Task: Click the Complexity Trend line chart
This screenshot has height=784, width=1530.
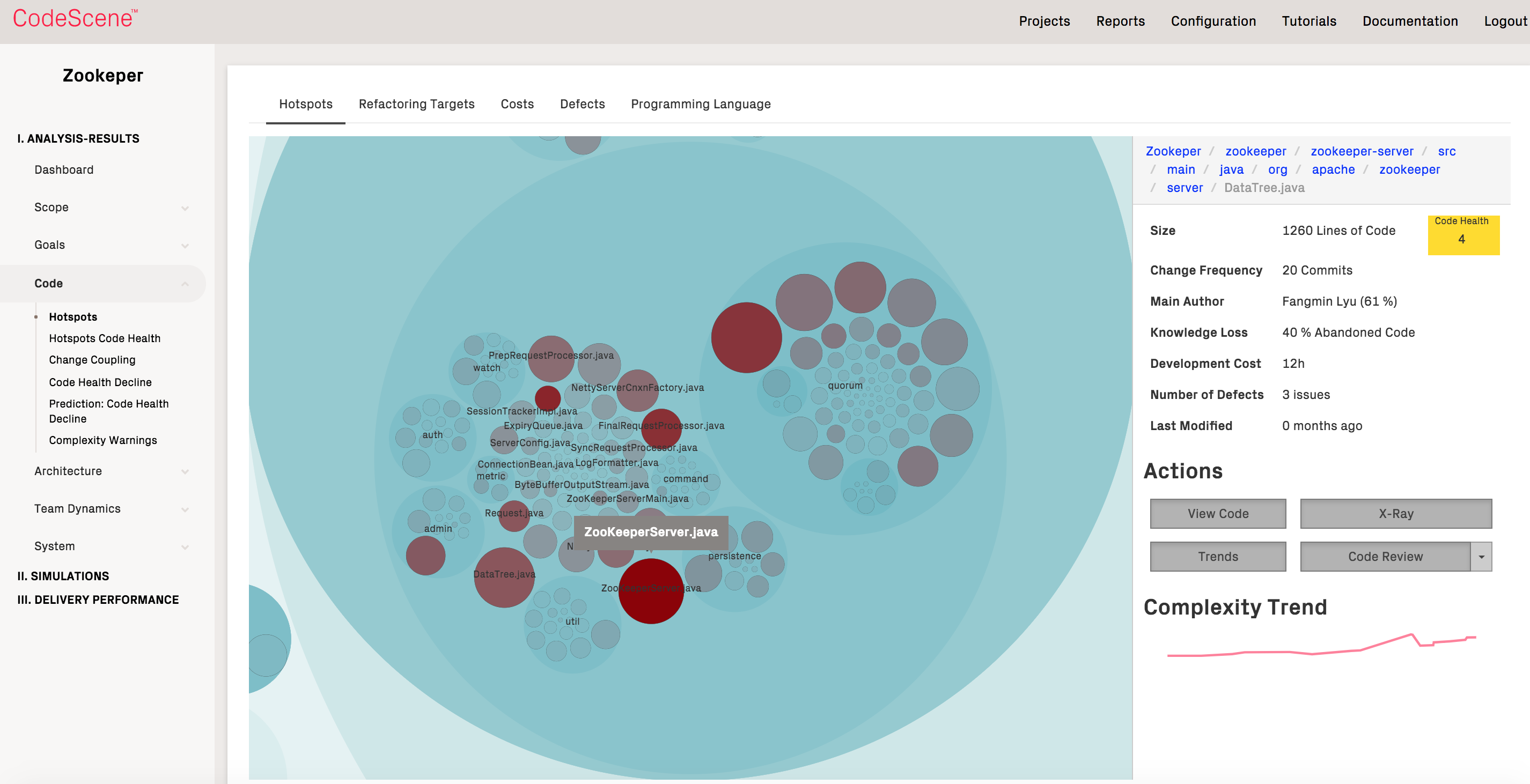Action: point(1321,645)
